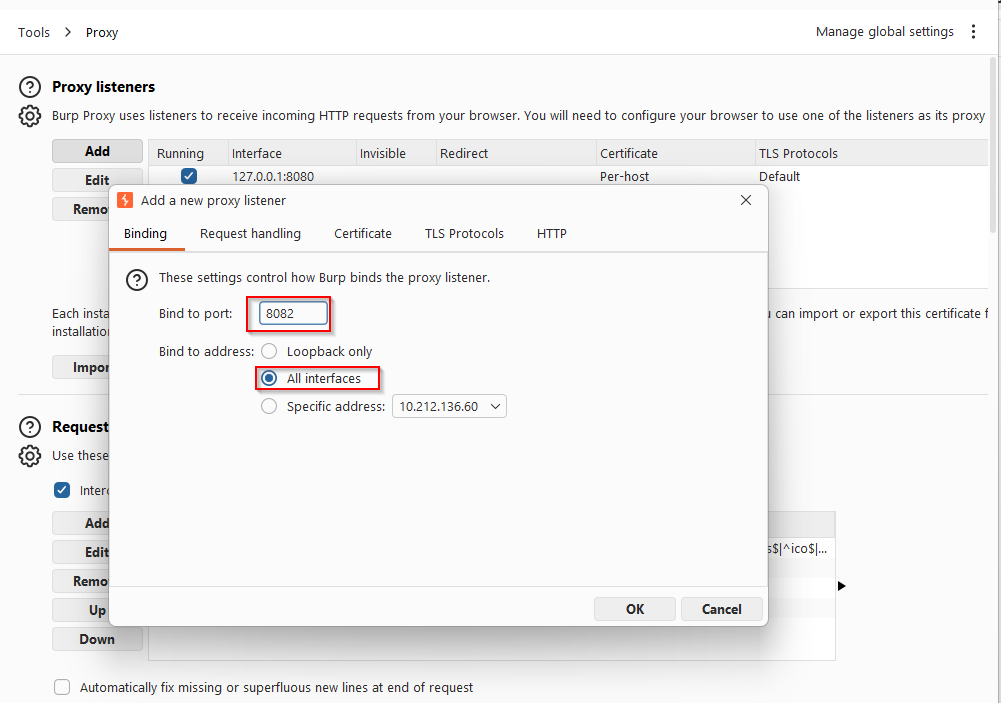Screen dimensions: 1001x703
Task: Sort by the Interface column header
Action: (x=292, y=153)
